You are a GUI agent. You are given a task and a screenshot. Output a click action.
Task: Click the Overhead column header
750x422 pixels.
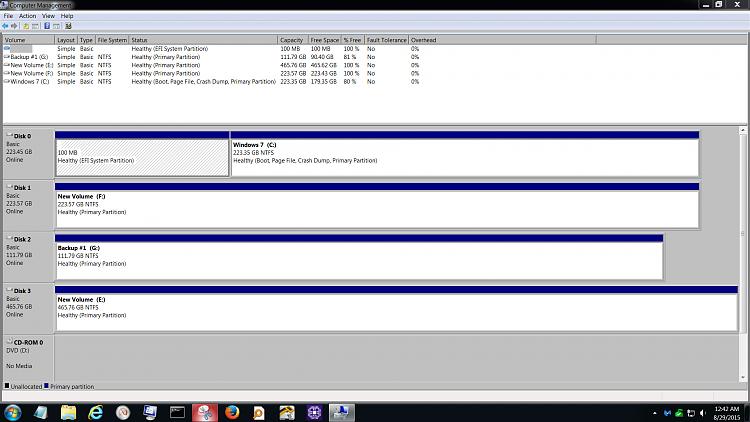click(502, 40)
